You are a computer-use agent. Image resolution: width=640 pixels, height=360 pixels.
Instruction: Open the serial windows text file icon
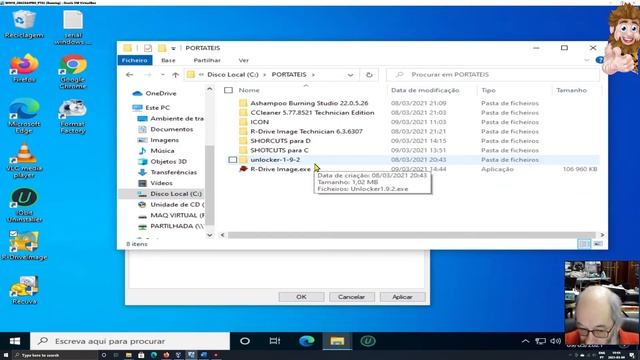pyautogui.click(x=73, y=27)
